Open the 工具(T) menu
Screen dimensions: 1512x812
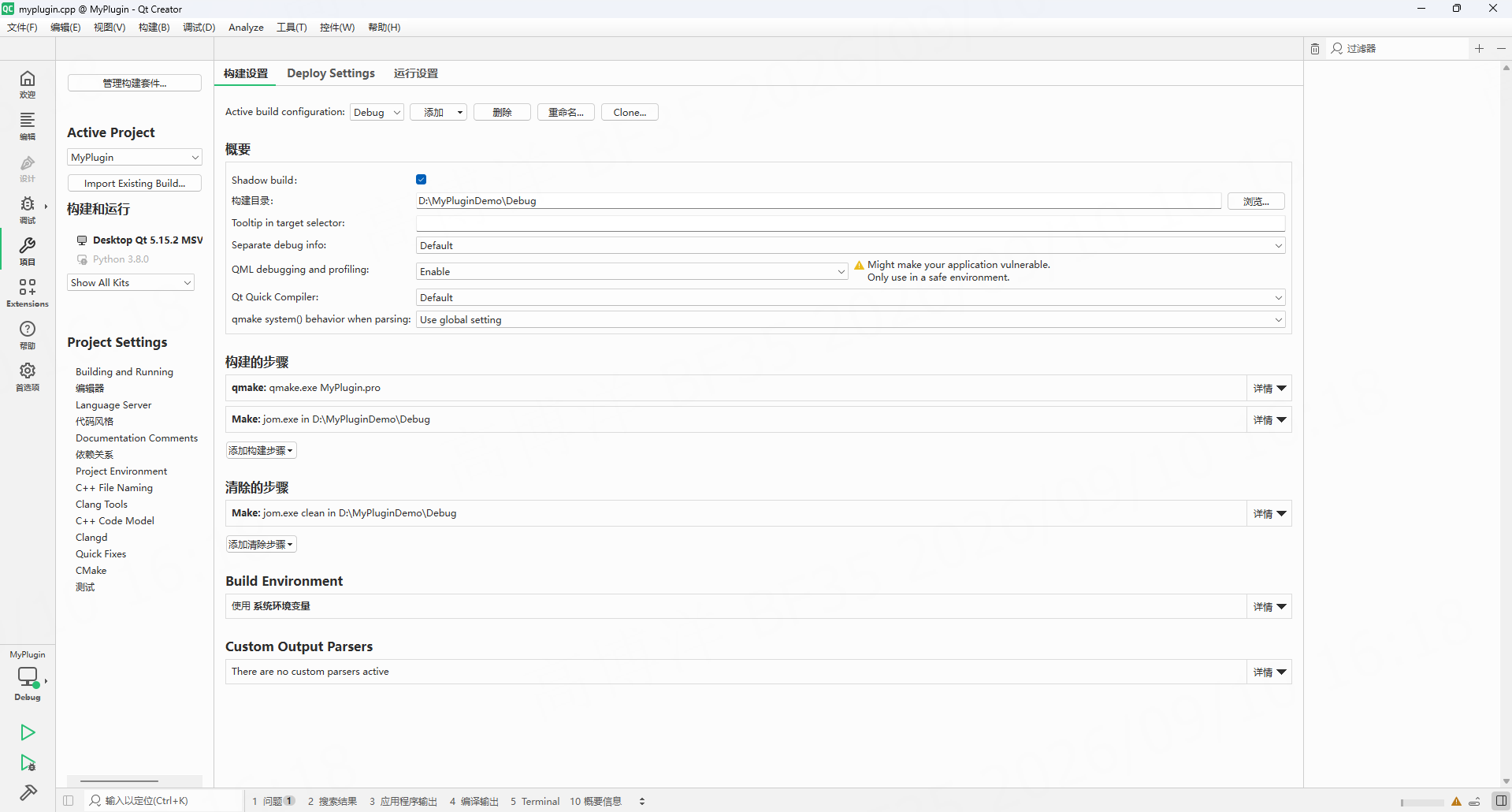(292, 28)
